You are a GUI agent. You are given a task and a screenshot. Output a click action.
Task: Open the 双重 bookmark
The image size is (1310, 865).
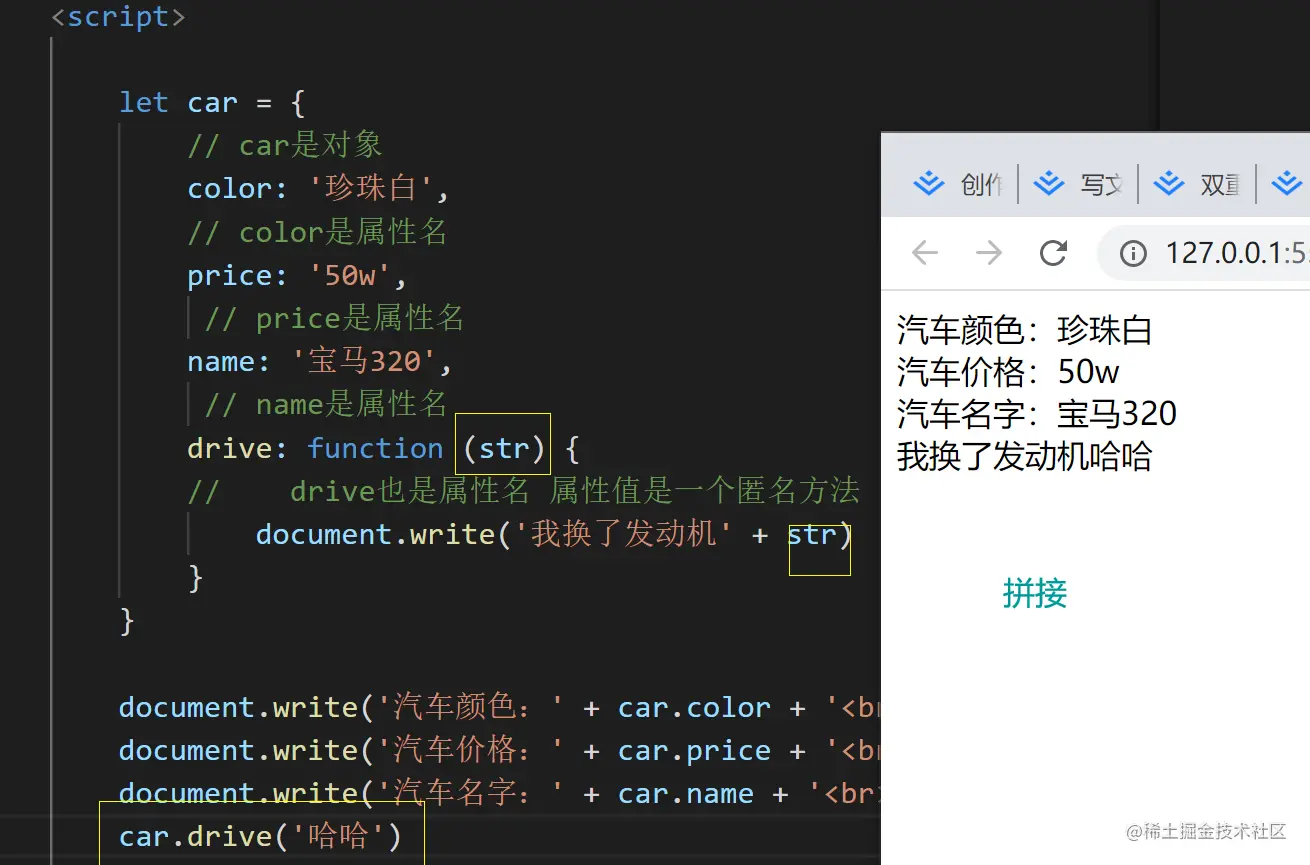tap(1220, 183)
